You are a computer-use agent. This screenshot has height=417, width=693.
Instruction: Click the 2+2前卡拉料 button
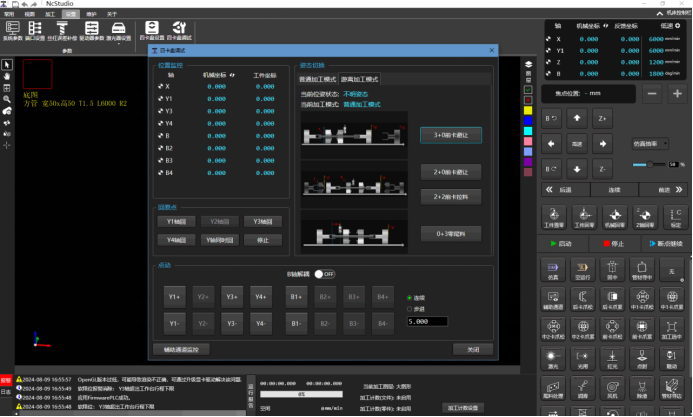coord(451,197)
